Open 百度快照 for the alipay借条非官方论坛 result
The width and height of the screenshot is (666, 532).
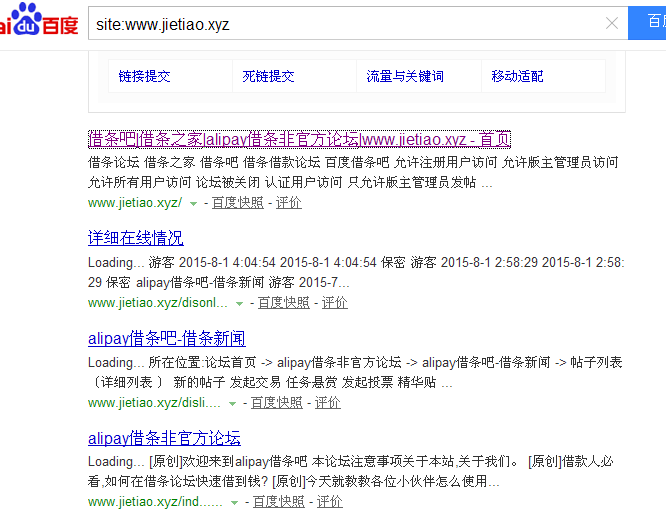279,502
